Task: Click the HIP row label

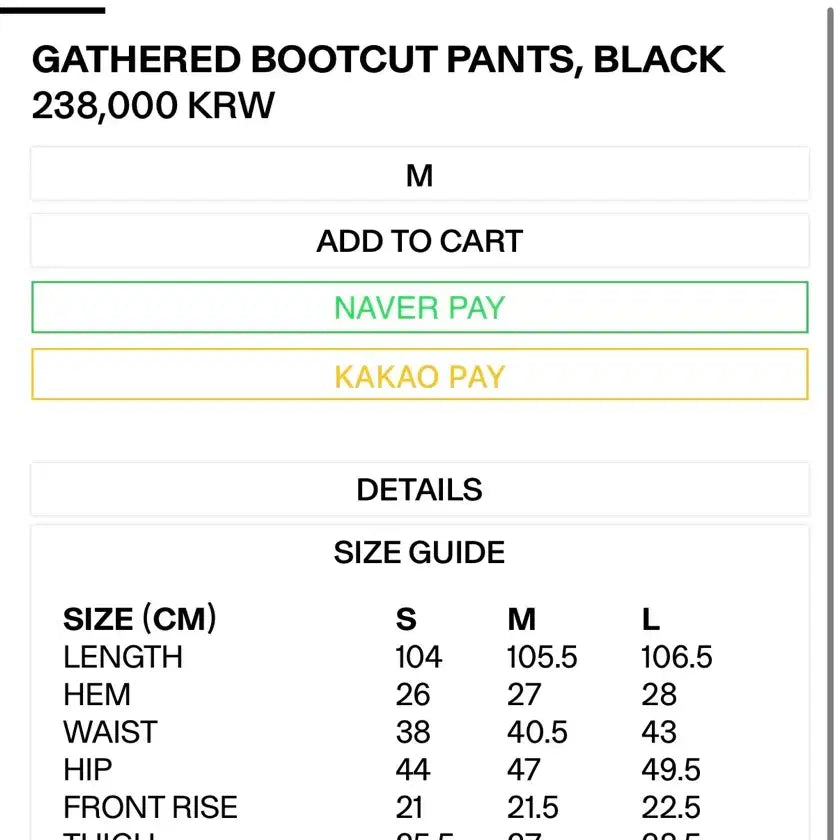Action: [85, 770]
